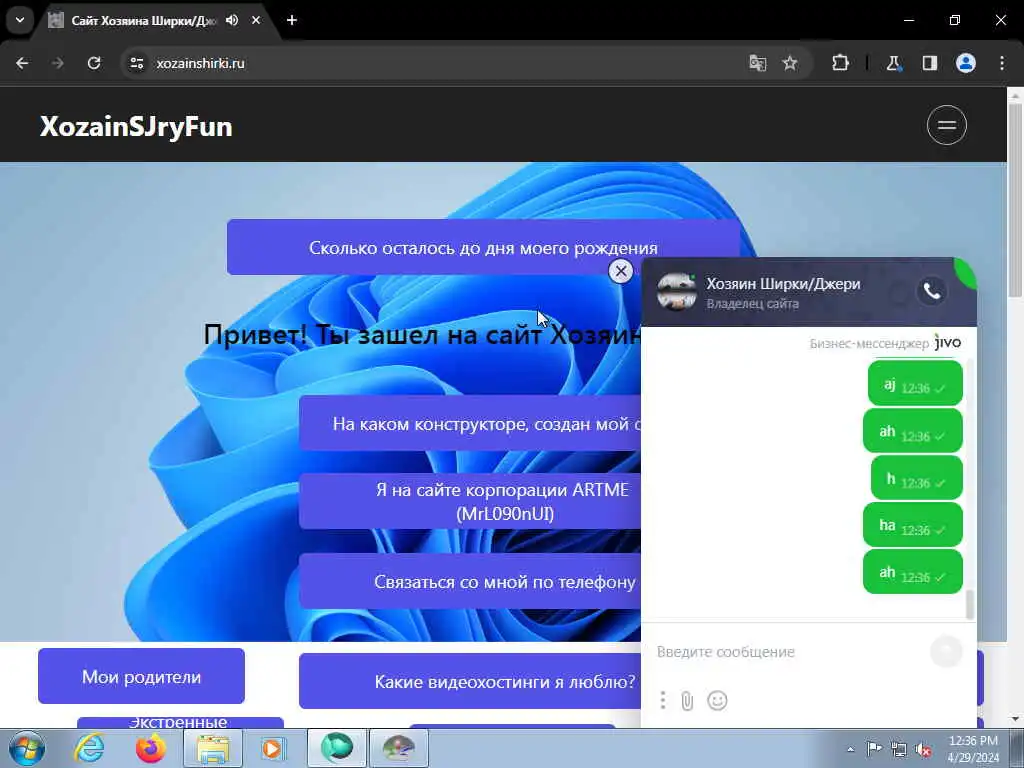This screenshot has width=1024, height=768.
Task: Launch Internet Explorer from taskbar
Action: coord(88,748)
